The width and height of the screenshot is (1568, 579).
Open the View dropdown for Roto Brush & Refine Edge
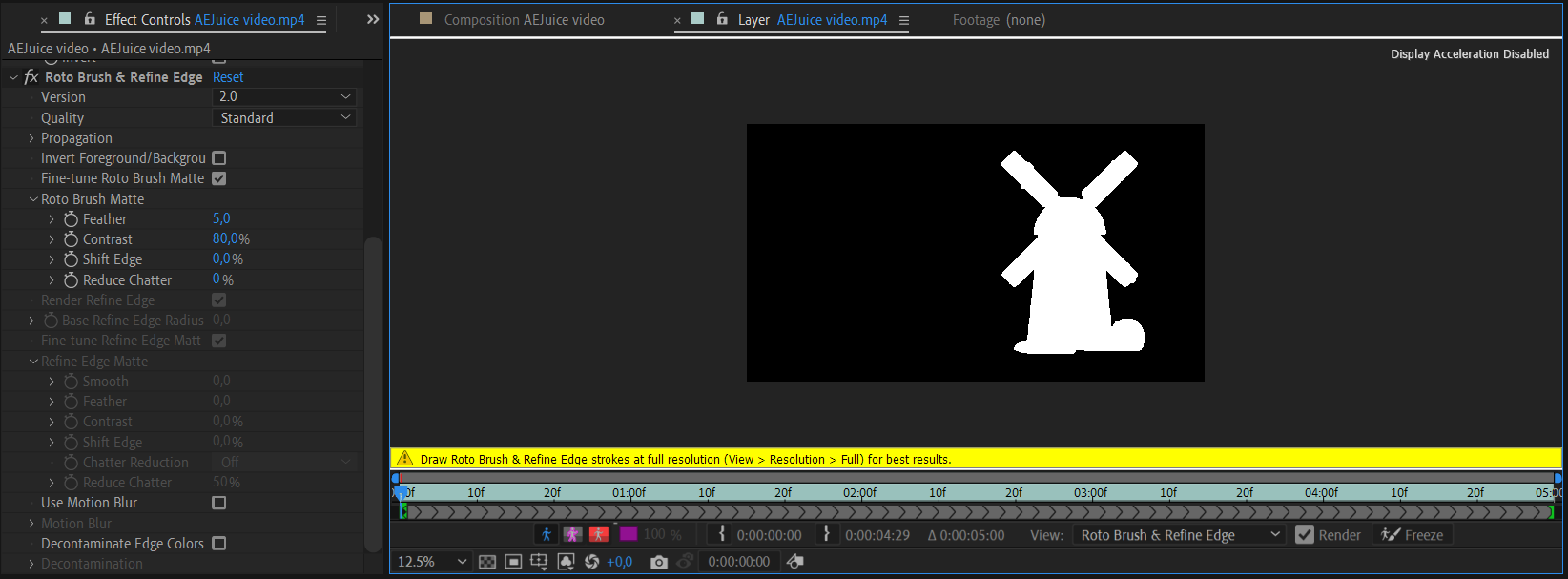[x=1179, y=535]
